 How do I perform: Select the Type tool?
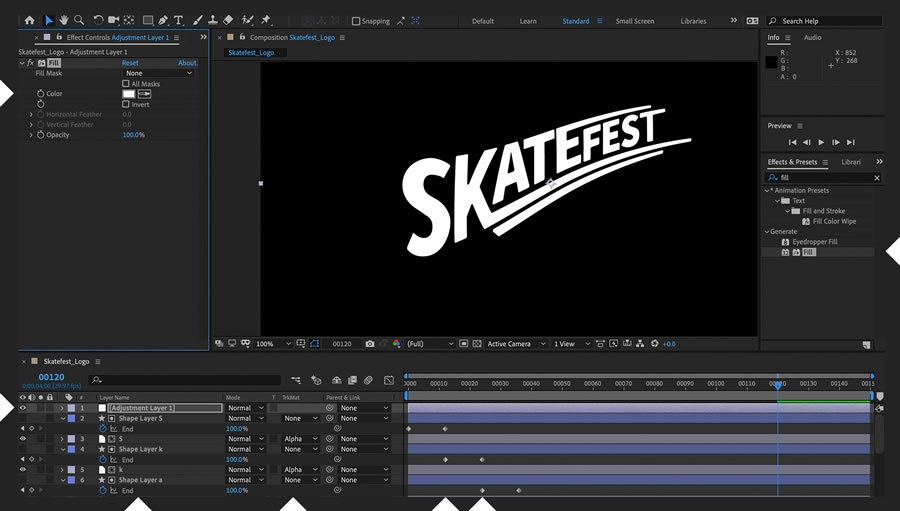pyautogui.click(x=178, y=20)
